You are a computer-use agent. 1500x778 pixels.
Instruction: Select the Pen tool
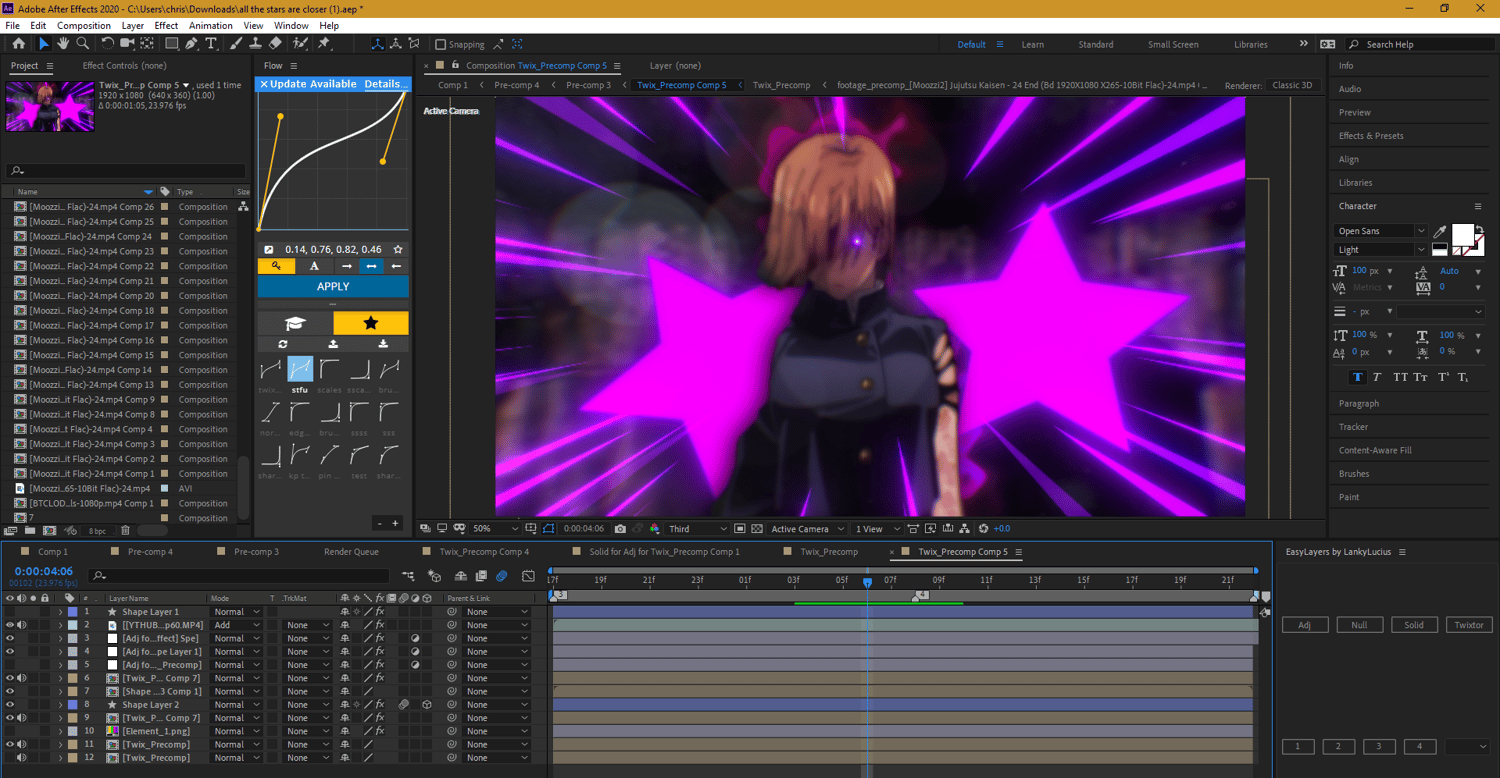tap(191, 44)
